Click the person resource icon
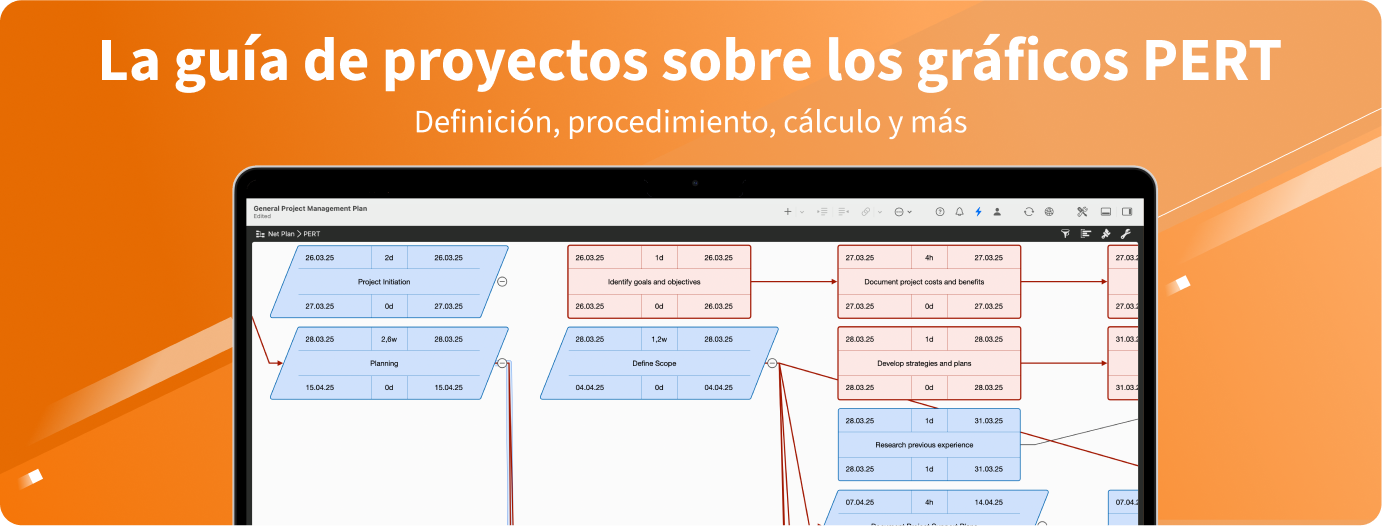The height and width of the screenshot is (526, 1382). 997,212
